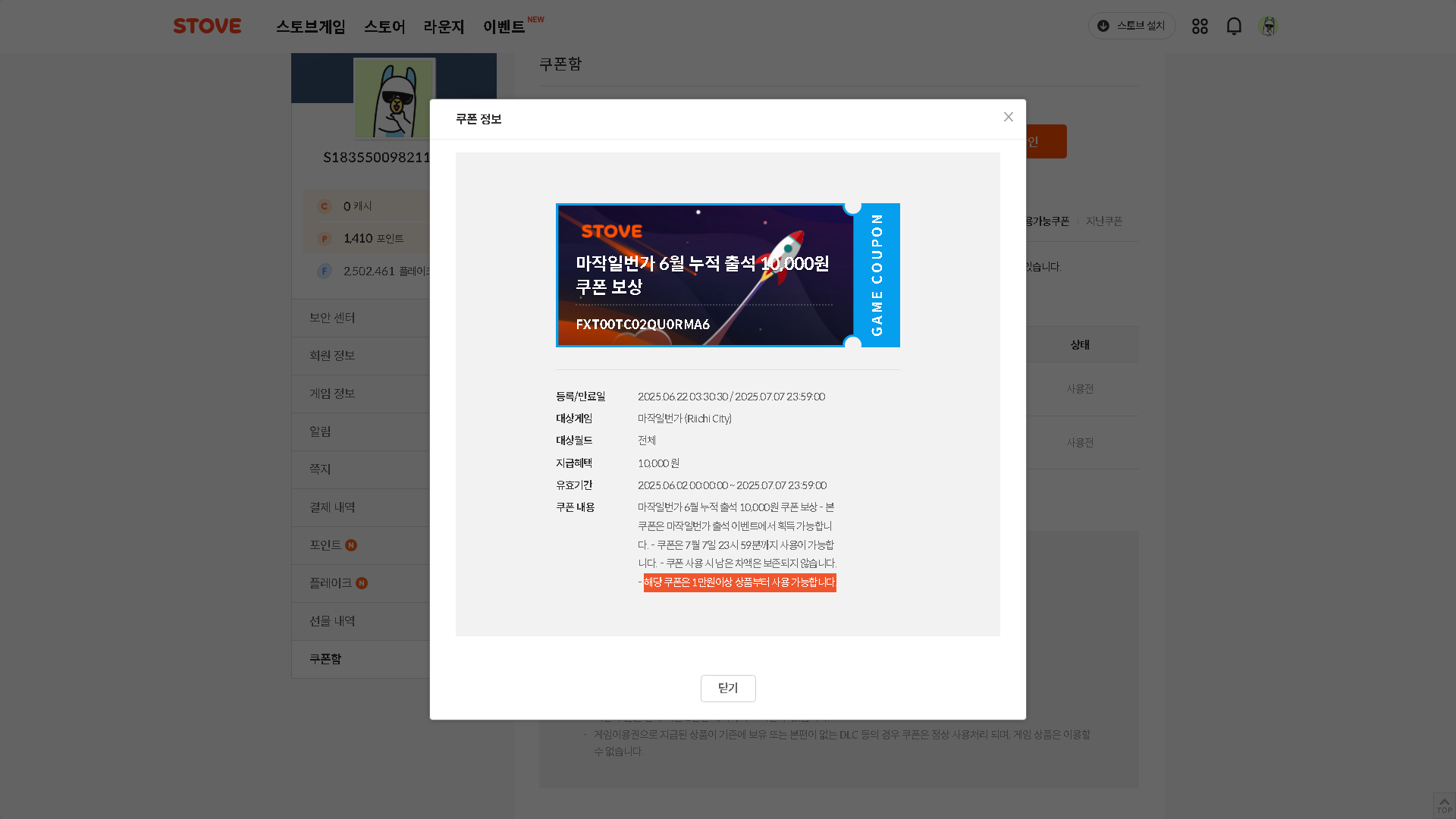The width and height of the screenshot is (1456, 819).
Task: Click the registration date 2025.06.22 03:30:30
Action: click(682, 397)
